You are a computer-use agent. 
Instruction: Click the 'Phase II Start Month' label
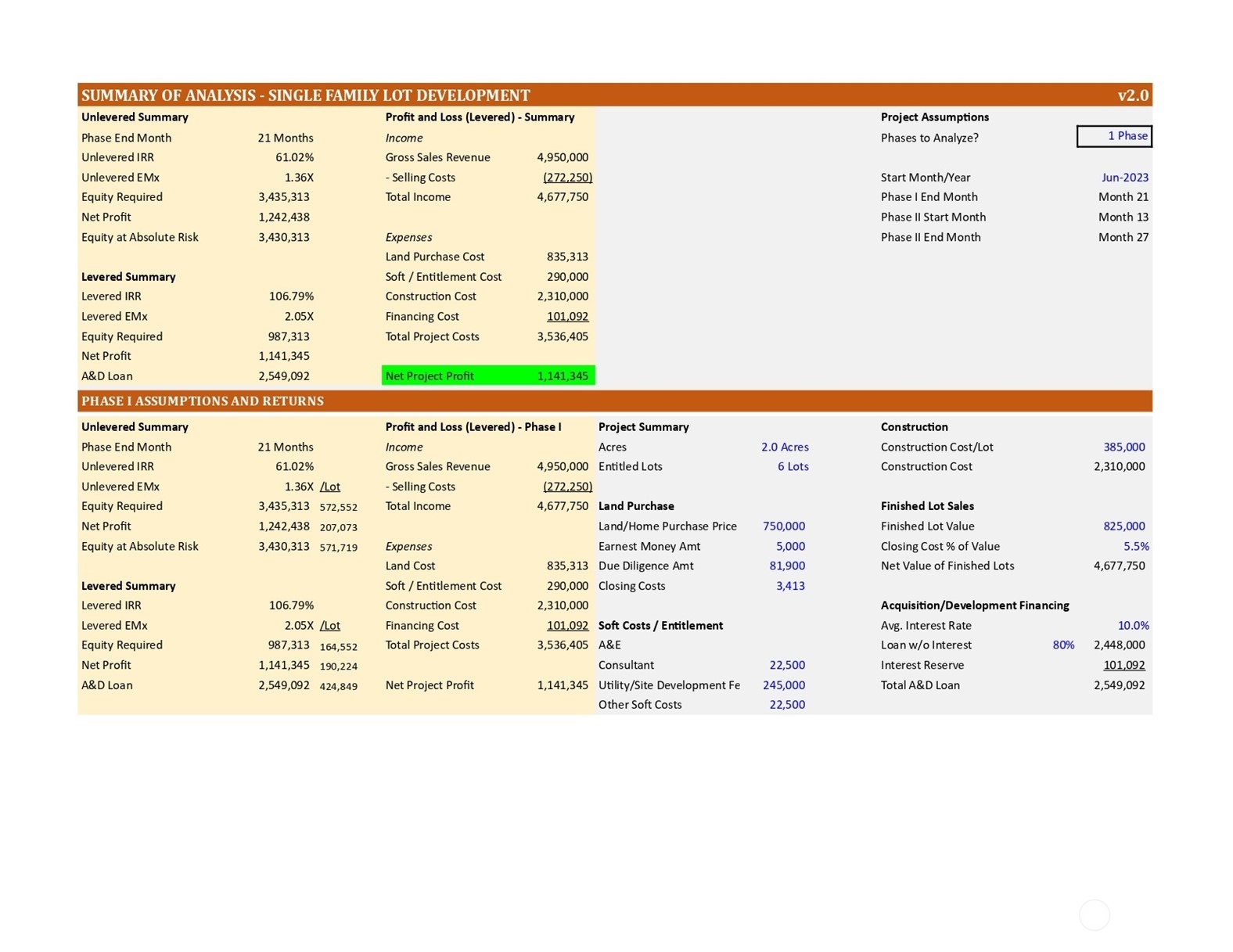click(x=933, y=217)
